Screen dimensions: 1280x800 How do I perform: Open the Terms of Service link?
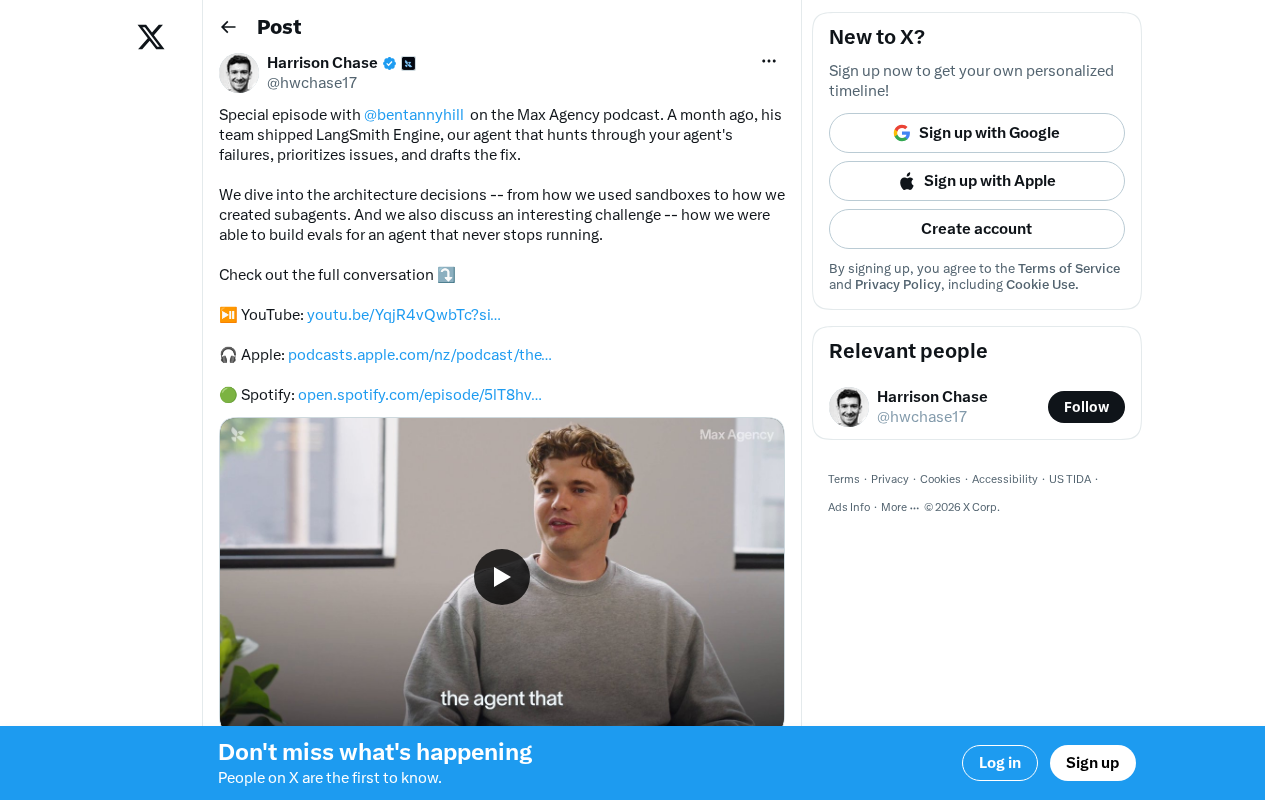pyautogui.click(x=1069, y=269)
